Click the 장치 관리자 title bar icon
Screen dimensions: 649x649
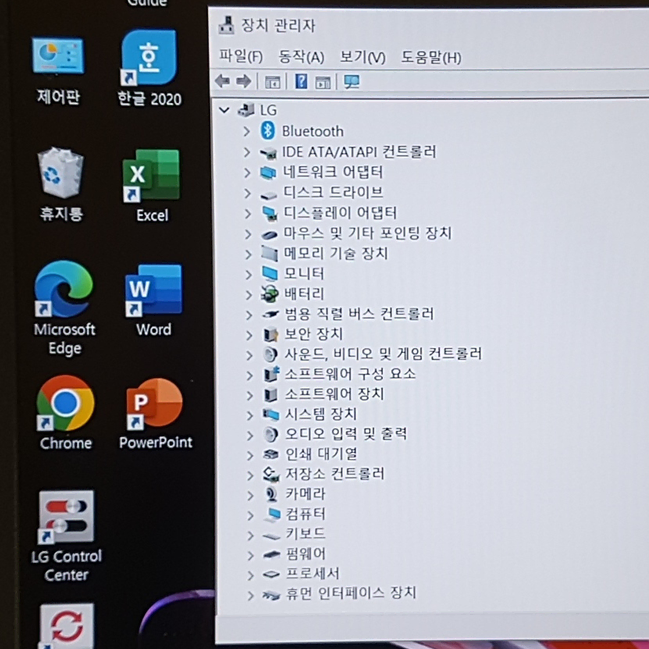click(x=226, y=25)
